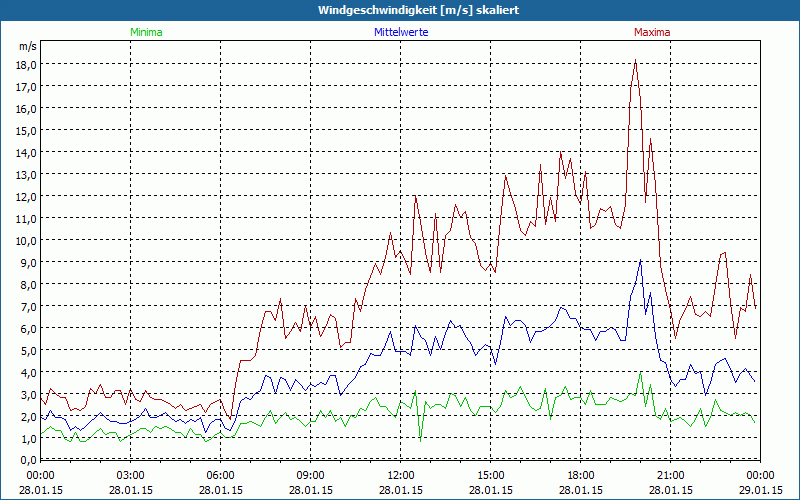The height and width of the screenshot is (500, 800).
Task: Select the red Maxima legend label
Action: click(652, 32)
